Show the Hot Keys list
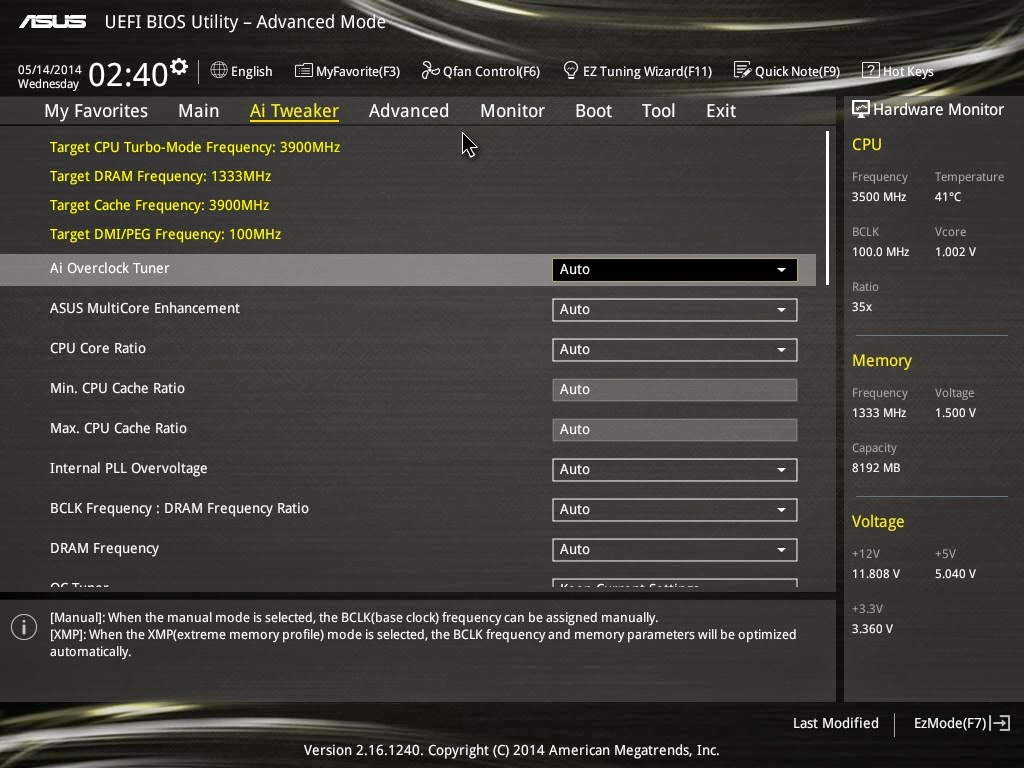Viewport: 1024px width, 768px height. (898, 71)
